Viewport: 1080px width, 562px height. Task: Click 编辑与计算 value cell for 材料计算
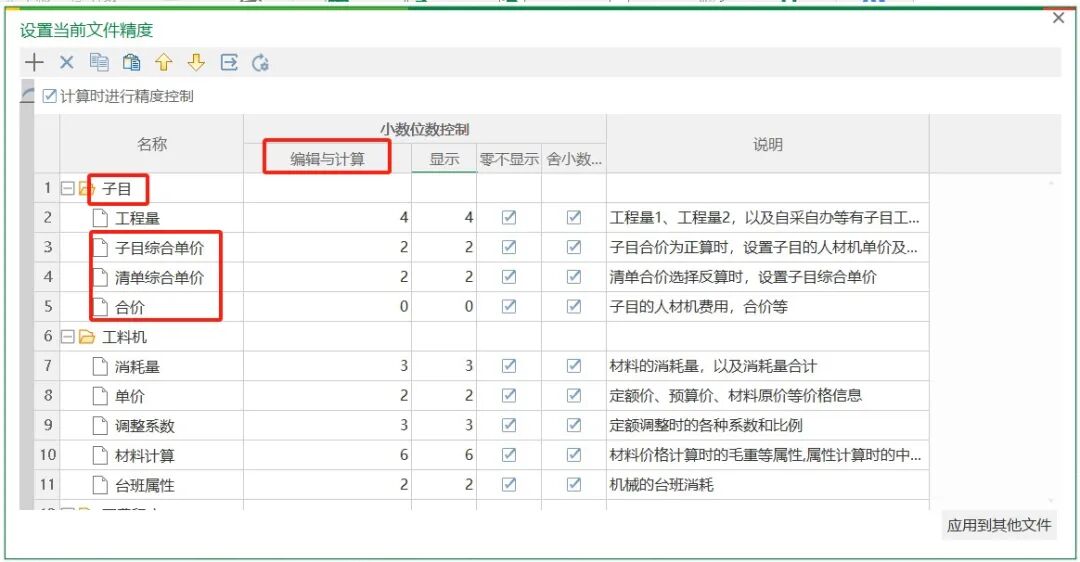(327, 455)
